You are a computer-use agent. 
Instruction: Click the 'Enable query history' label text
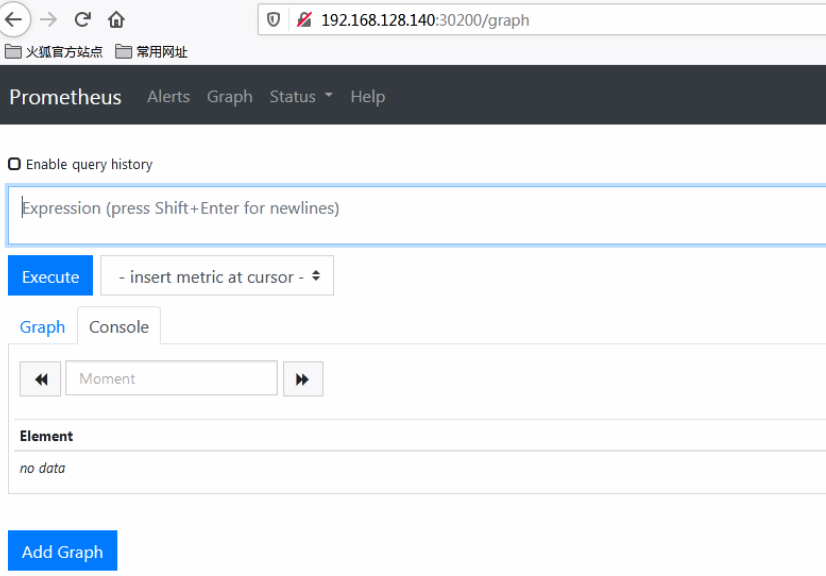point(90,164)
